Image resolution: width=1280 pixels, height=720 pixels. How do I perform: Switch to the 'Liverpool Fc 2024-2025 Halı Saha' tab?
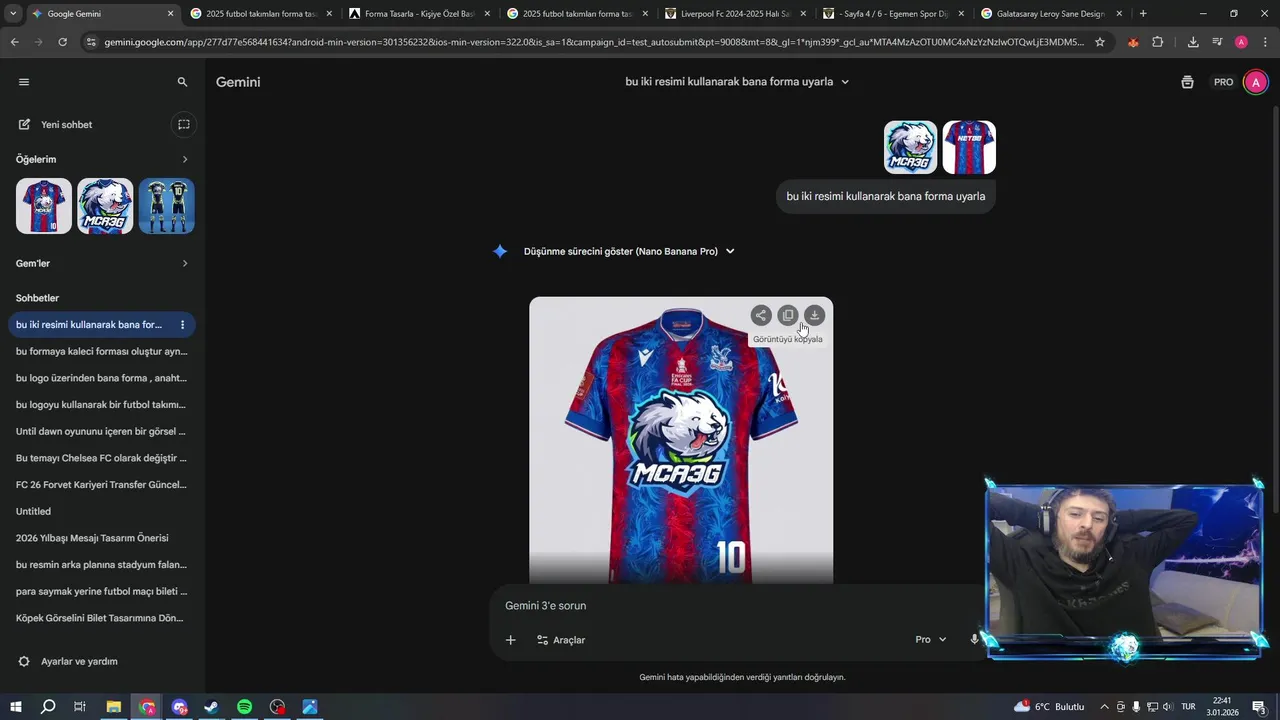click(734, 14)
